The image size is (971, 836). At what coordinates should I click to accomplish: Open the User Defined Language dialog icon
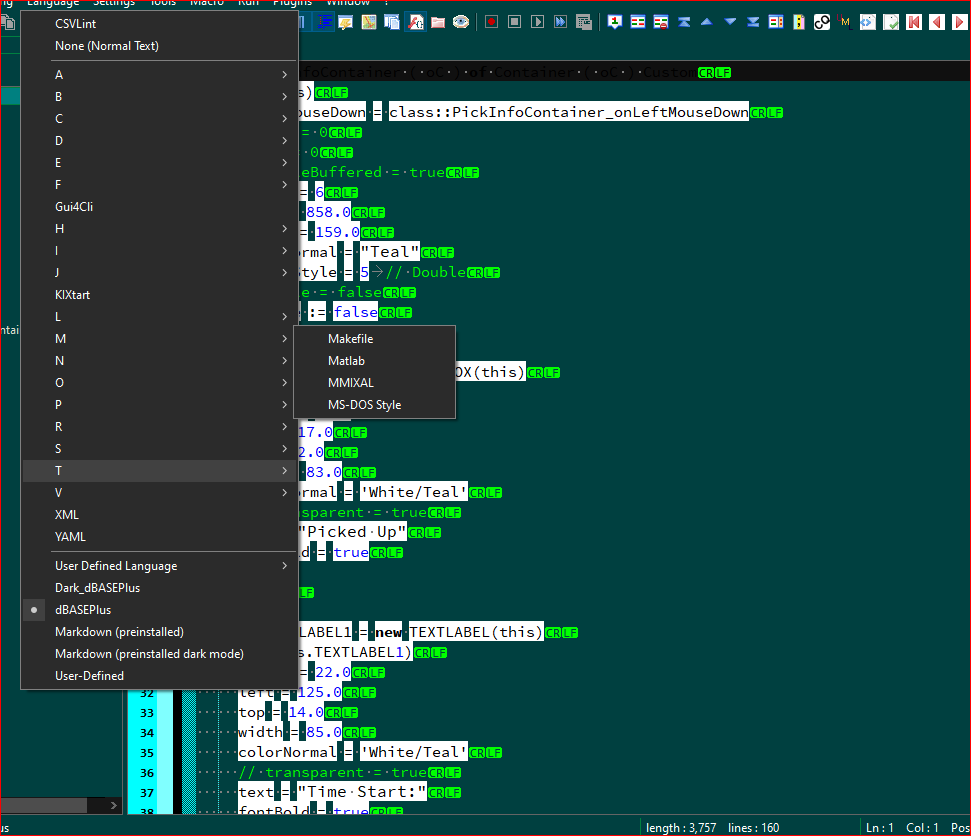pyautogui.click(x=346, y=22)
